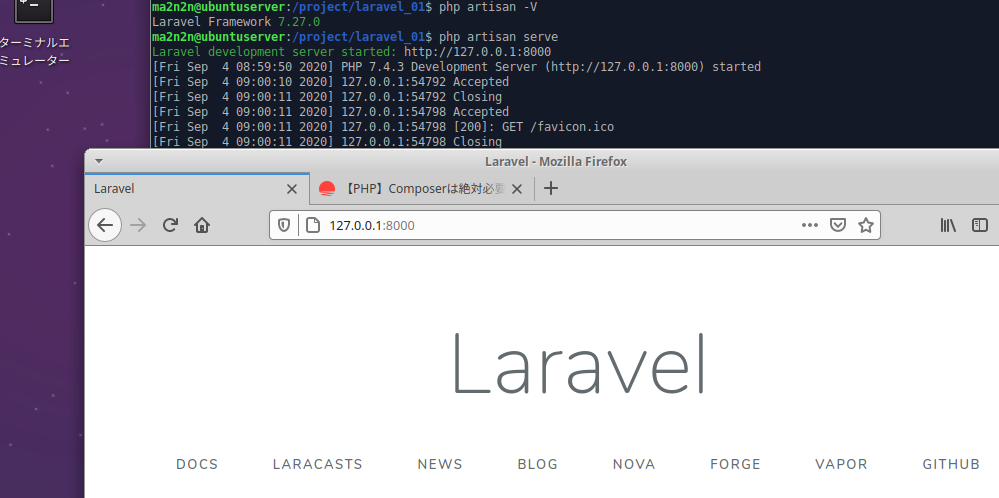
Task: Switch to the 【PHP】Composer tab
Action: [422, 189]
